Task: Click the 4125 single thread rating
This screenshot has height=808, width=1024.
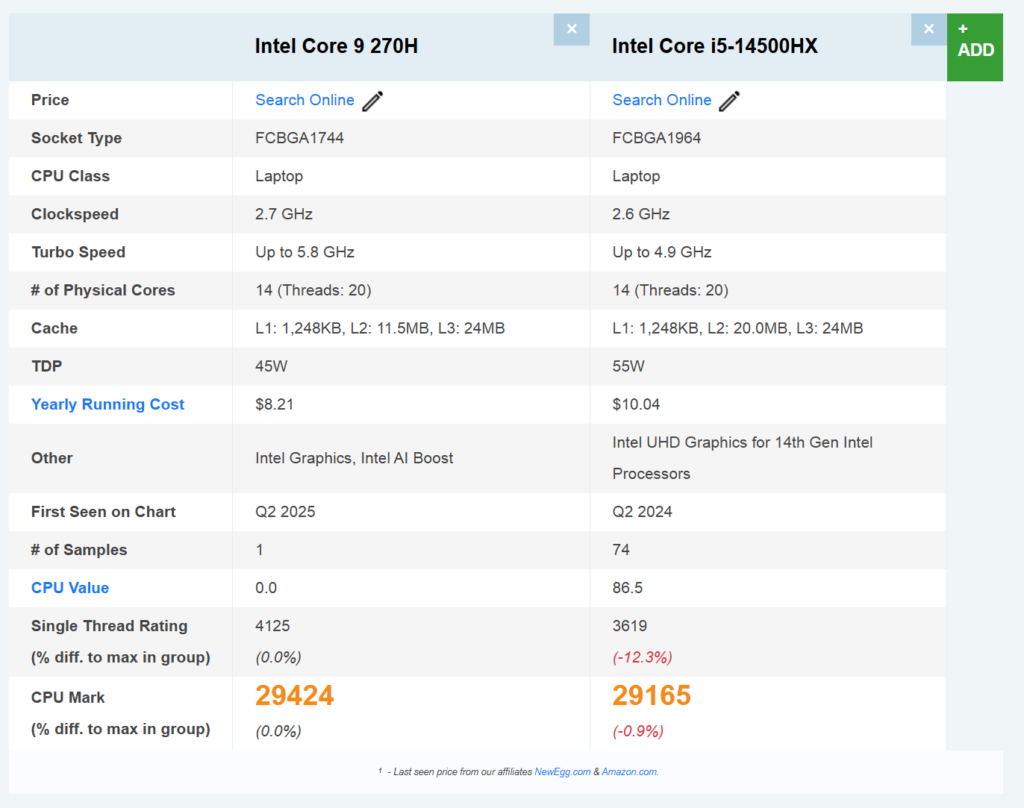Action: tap(272, 626)
